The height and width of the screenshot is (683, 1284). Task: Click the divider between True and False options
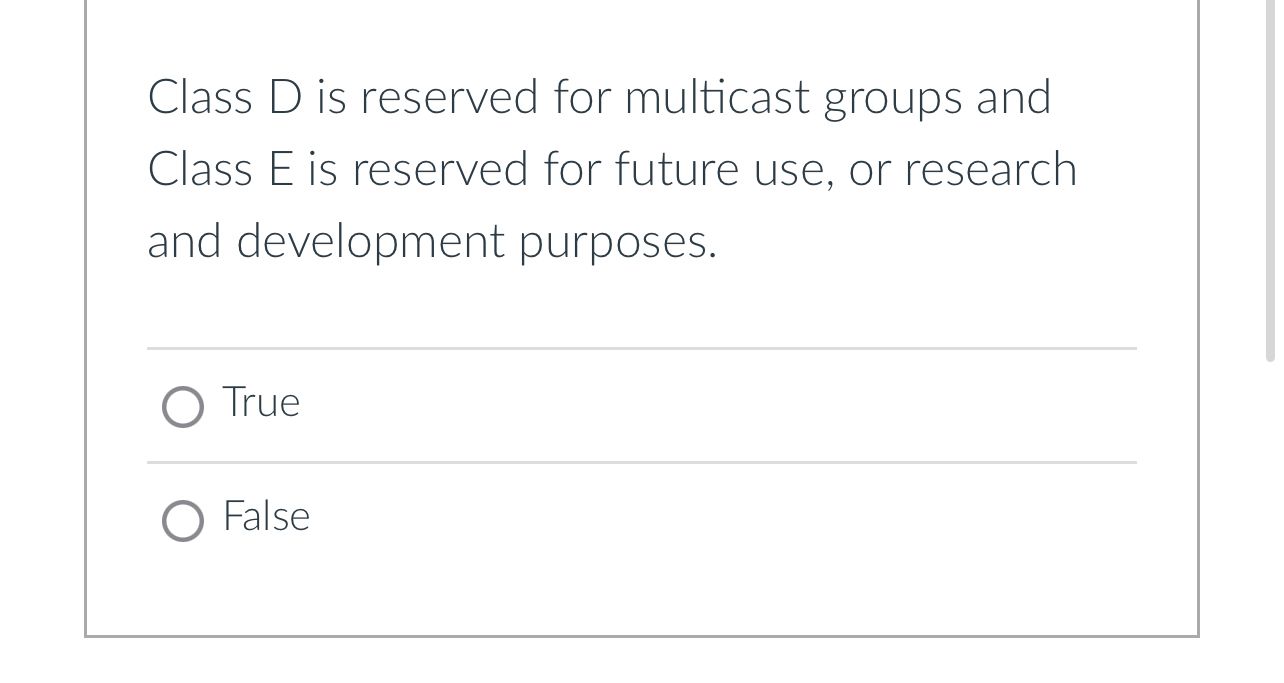point(642,463)
